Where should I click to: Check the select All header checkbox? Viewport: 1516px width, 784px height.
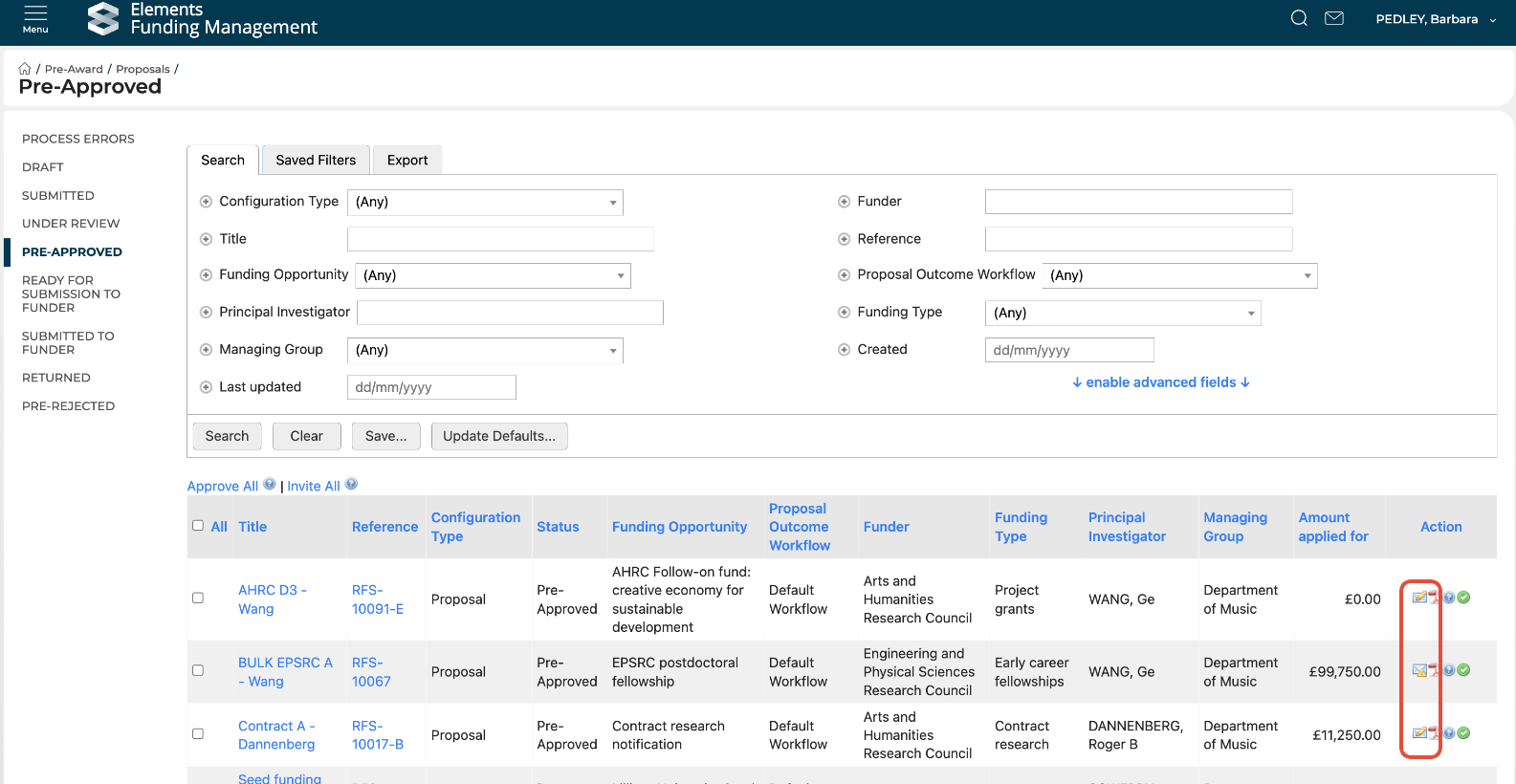pos(198,526)
